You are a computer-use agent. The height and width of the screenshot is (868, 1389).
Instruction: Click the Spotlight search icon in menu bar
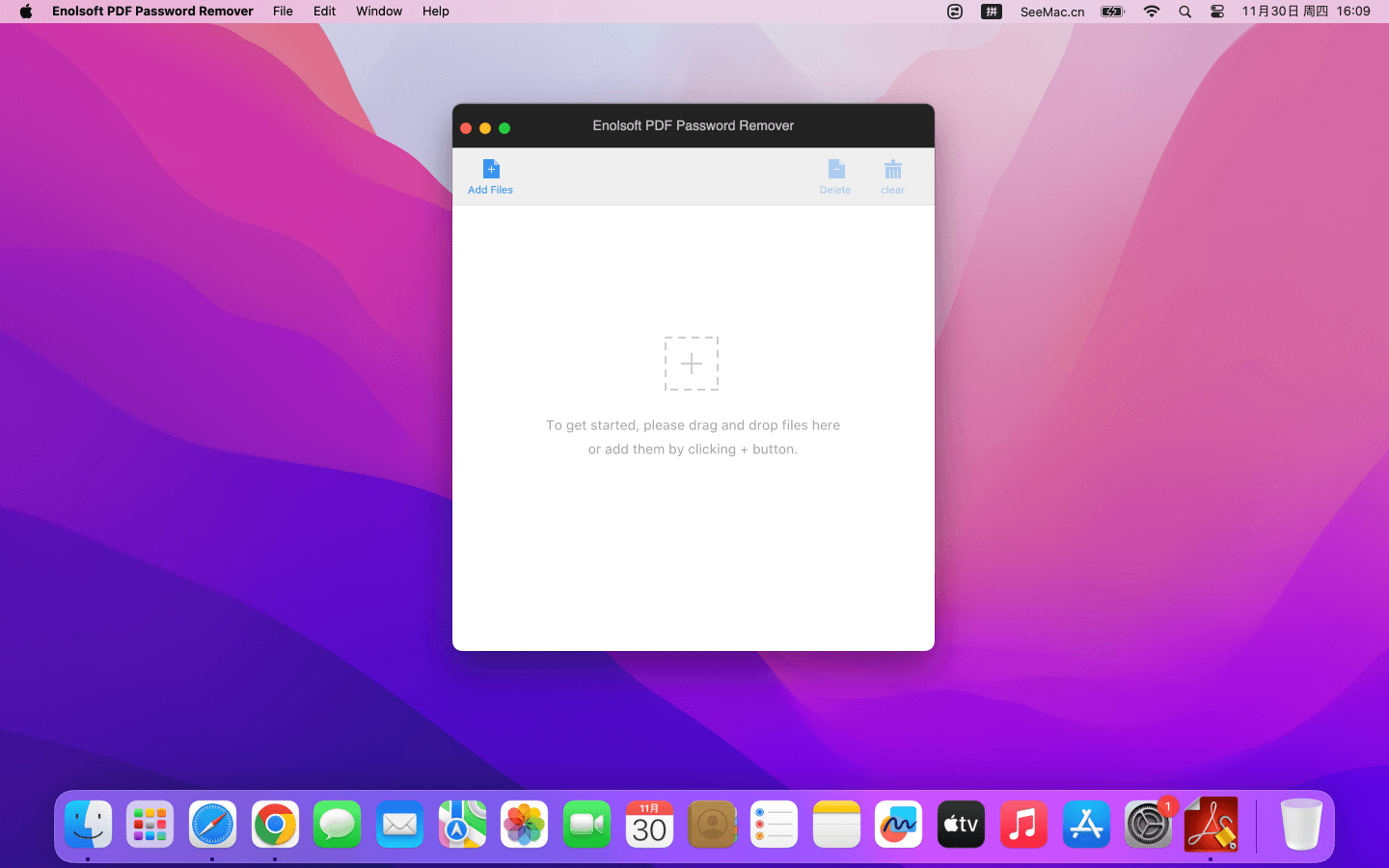(x=1185, y=12)
